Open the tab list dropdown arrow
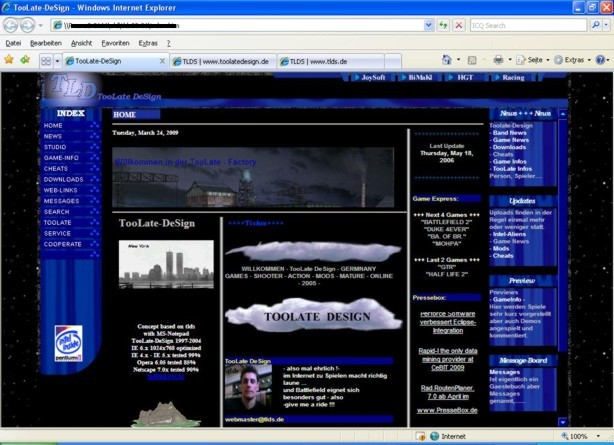 (x=57, y=61)
